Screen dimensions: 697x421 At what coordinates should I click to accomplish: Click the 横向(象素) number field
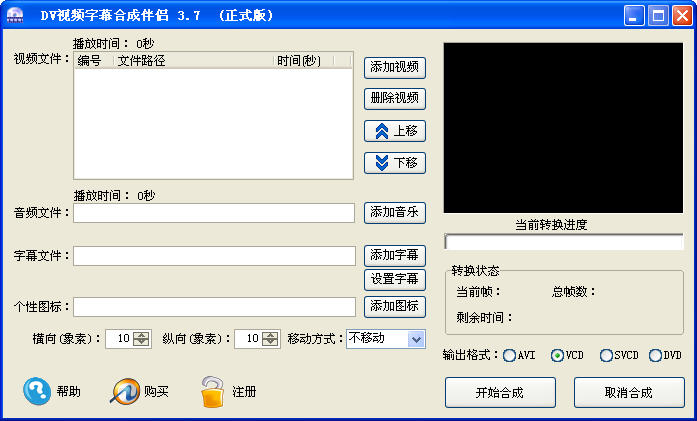120,339
